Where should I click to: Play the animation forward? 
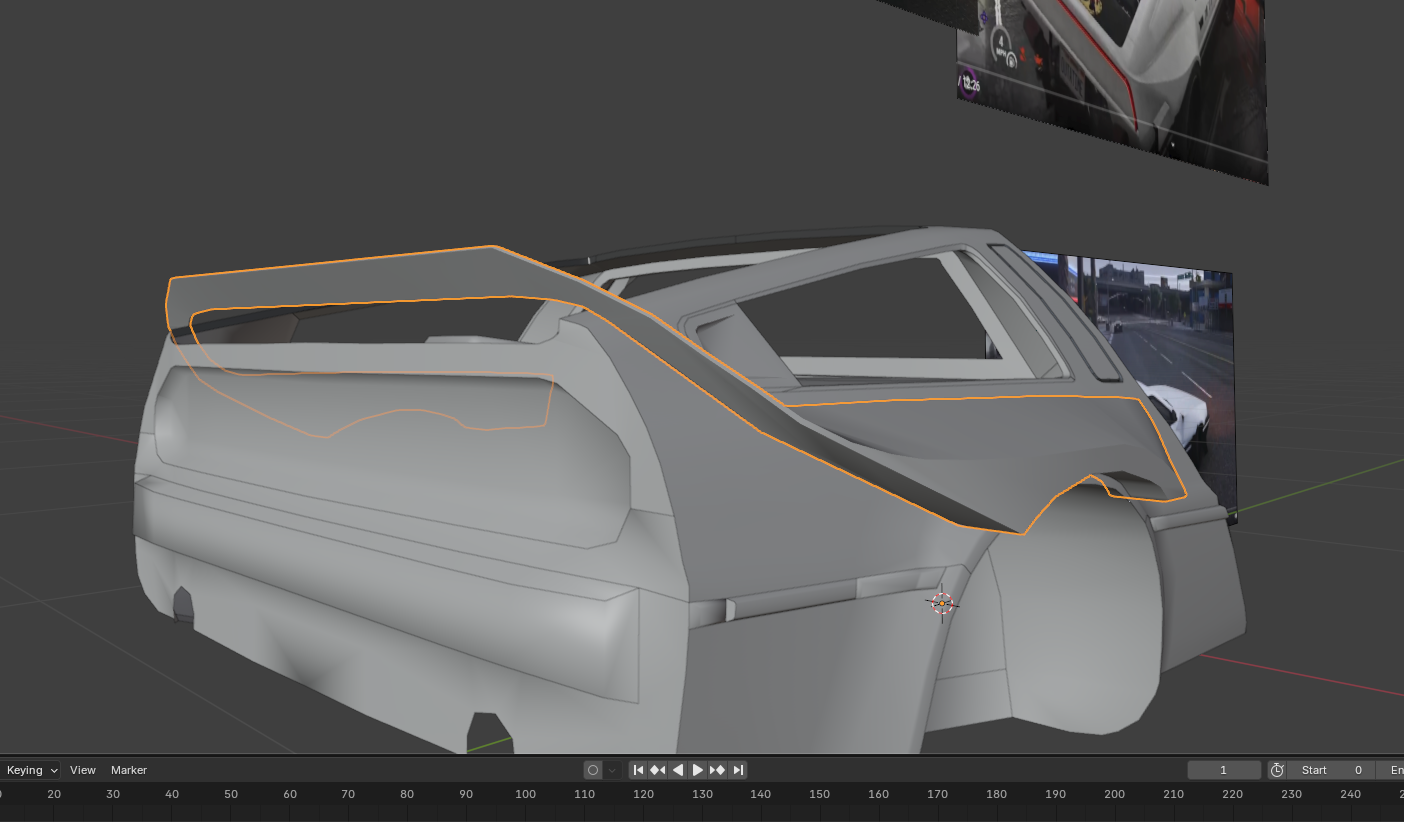(698, 770)
